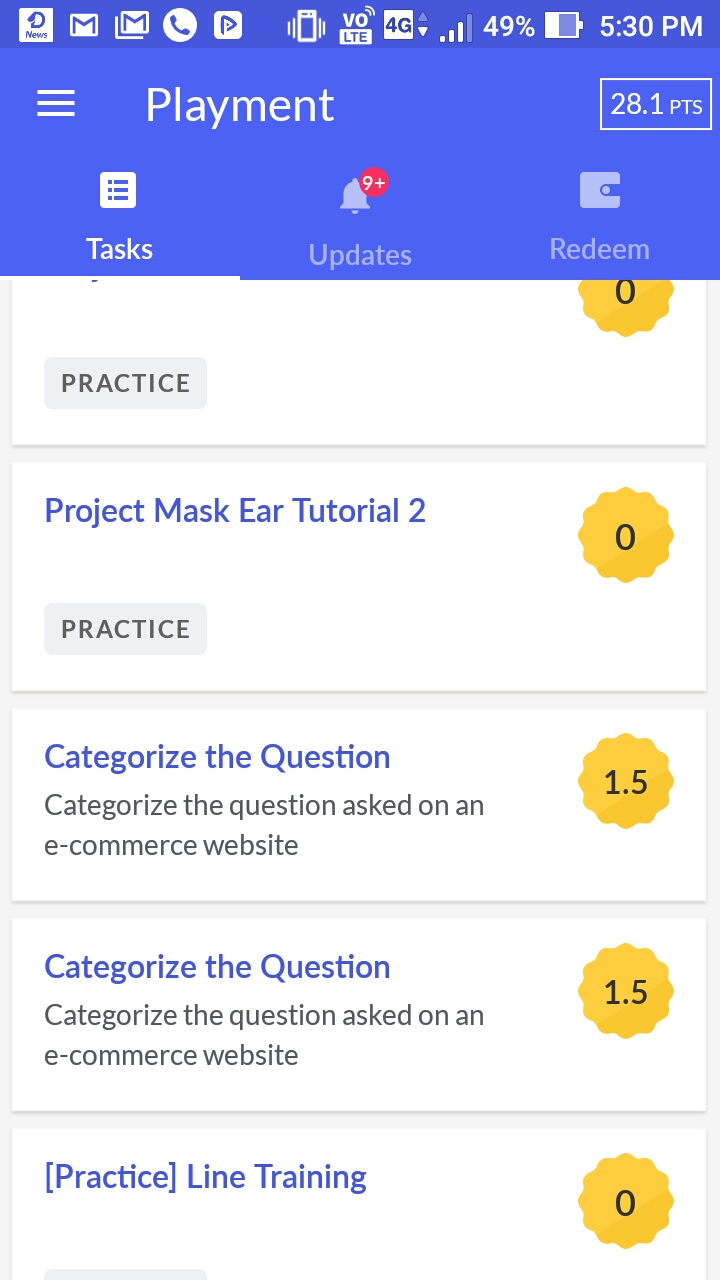Tap the 9+ notification badge

(x=374, y=182)
